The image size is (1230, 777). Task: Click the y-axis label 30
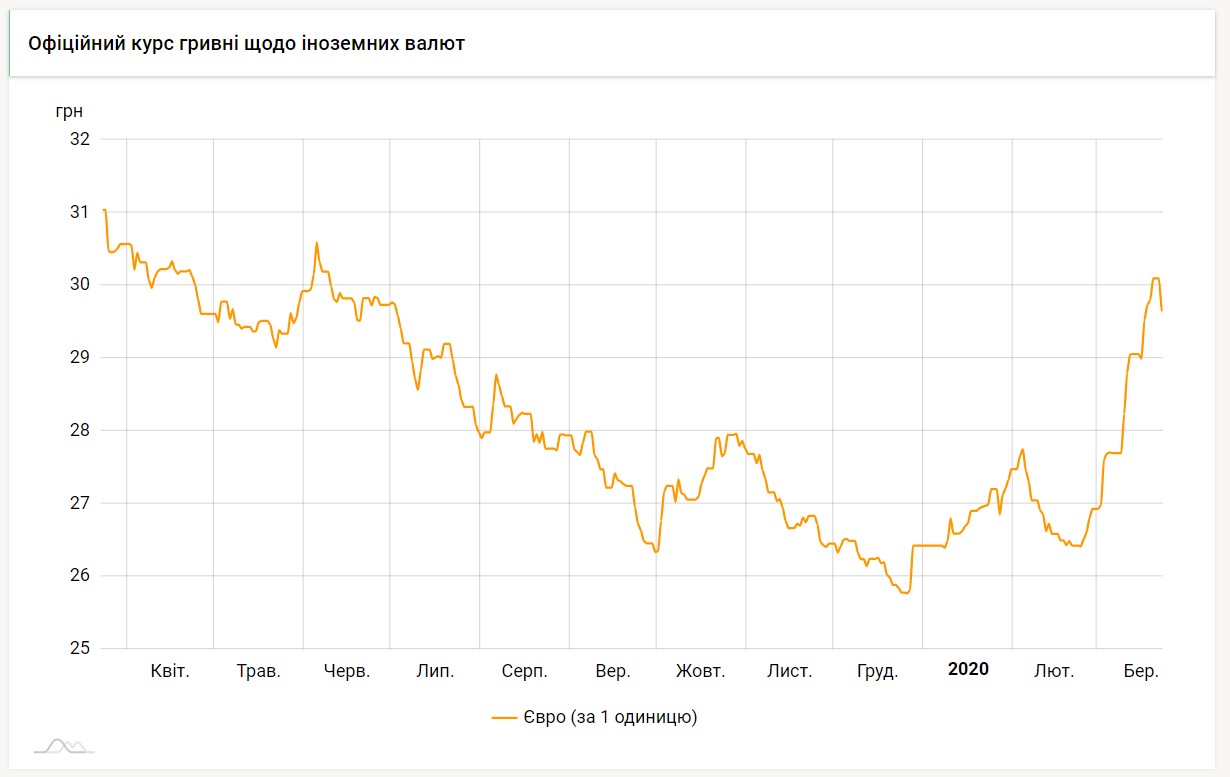[x=80, y=285]
